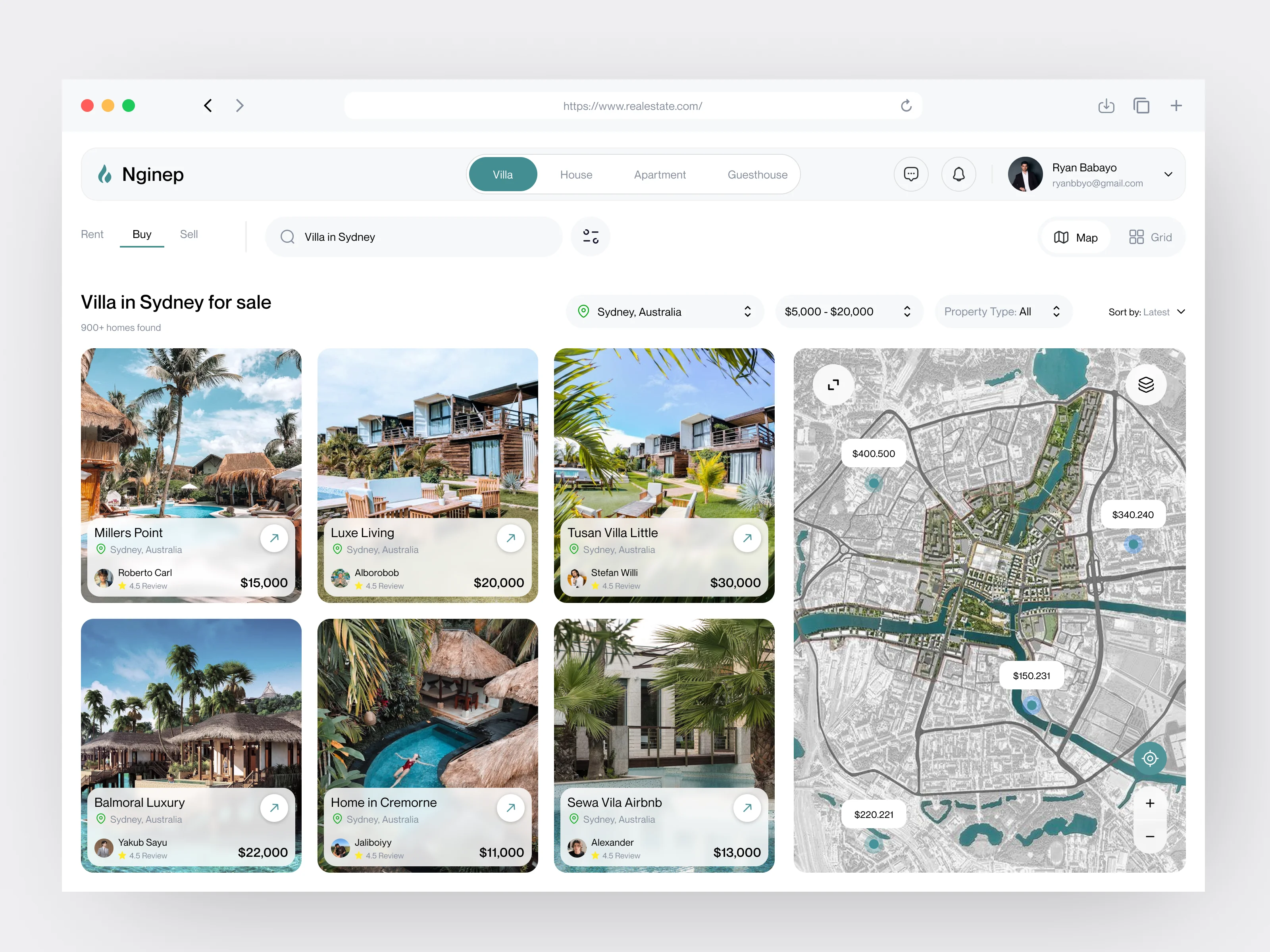Image resolution: width=1270 pixels, height=952 pixels.
Task: Open the chat messages icon
Action: pyautogui.click(x=910, y=175)
